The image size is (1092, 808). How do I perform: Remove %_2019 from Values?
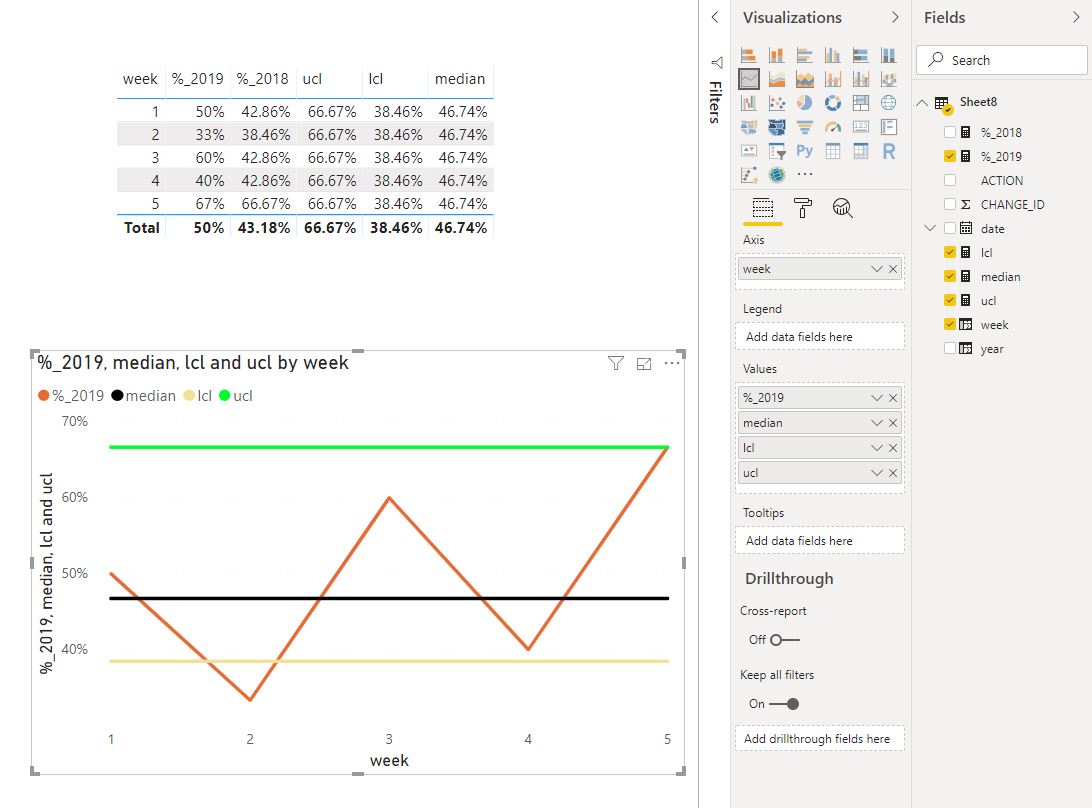pos(893,398)
